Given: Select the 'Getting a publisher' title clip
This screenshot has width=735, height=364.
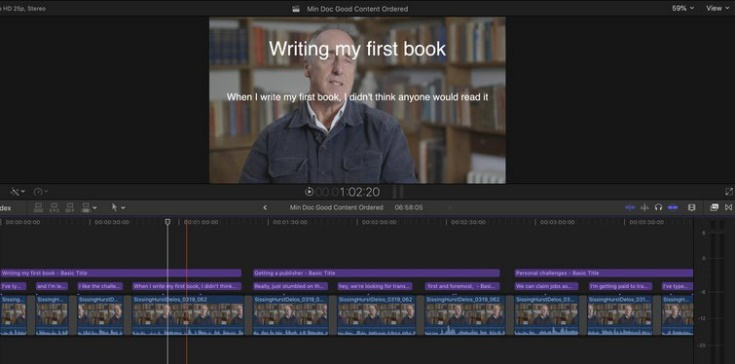Looking at the screenshot, I should 376,273.
